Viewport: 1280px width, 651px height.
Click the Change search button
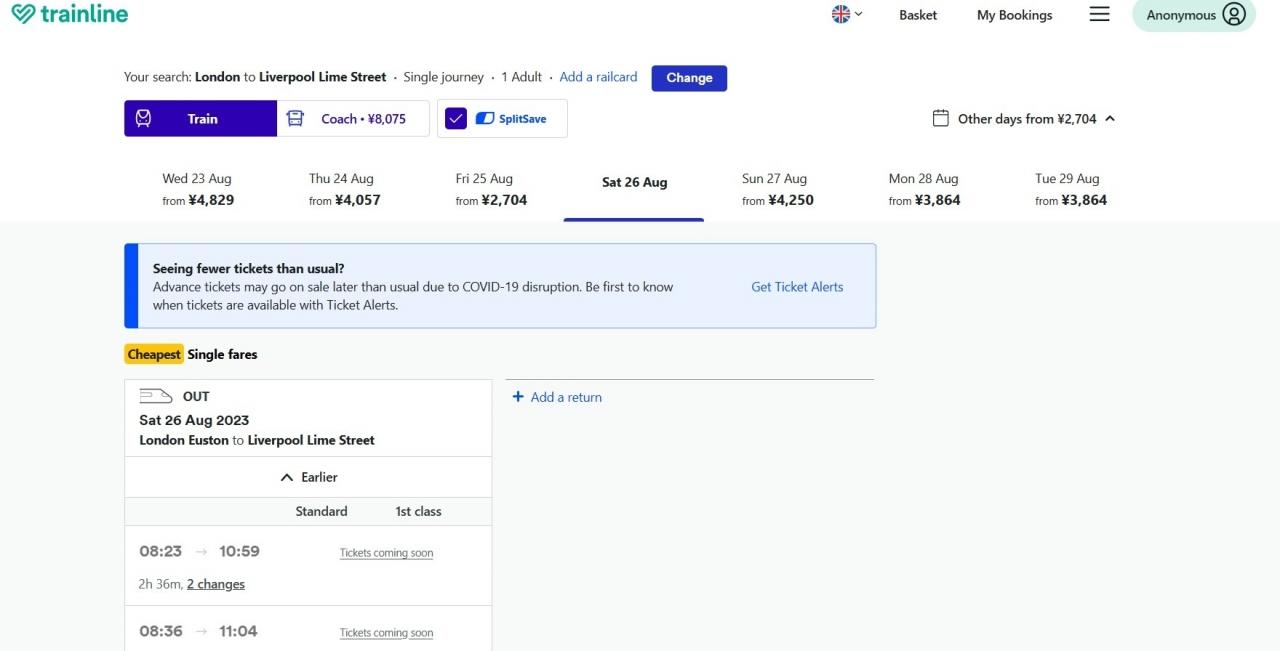(689, 78)
